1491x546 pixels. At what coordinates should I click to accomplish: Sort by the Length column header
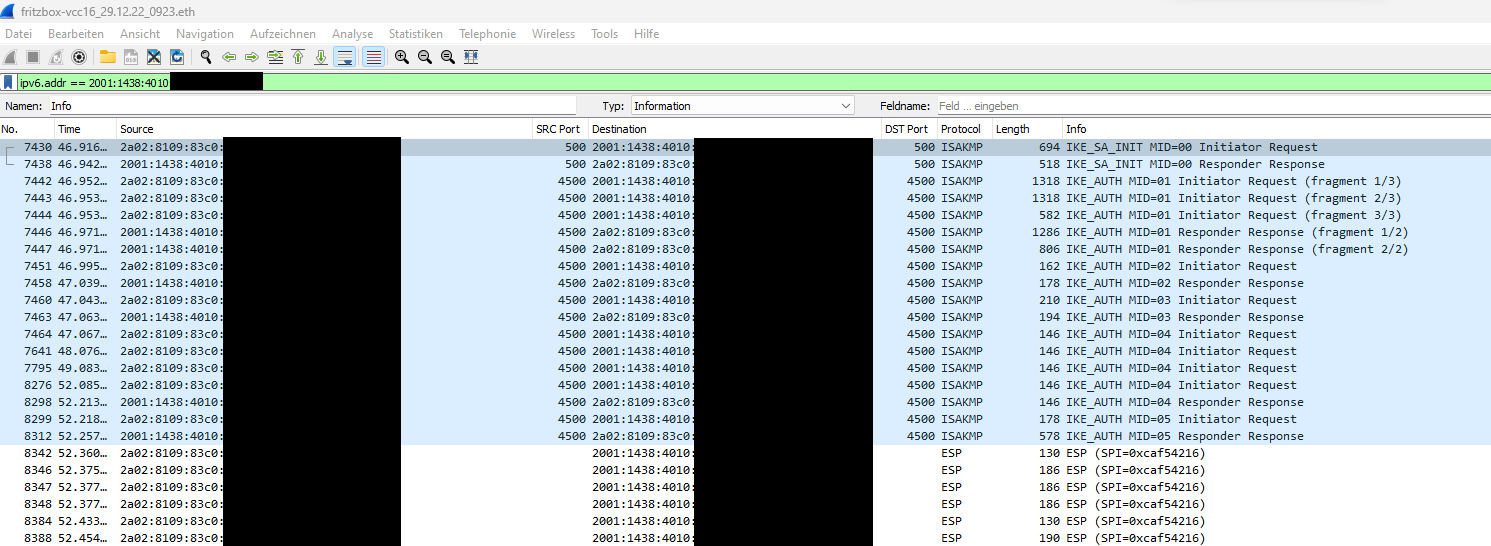pos(1026,129)
